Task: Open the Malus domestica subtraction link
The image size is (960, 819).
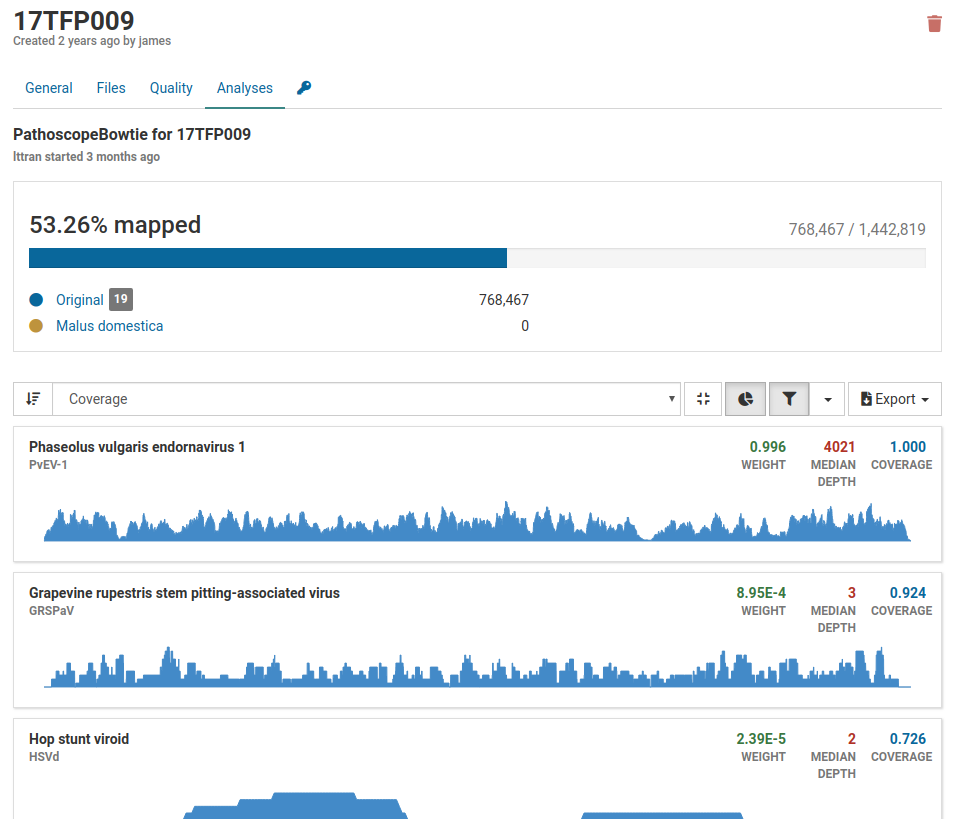Action: (x=109, y=326)
